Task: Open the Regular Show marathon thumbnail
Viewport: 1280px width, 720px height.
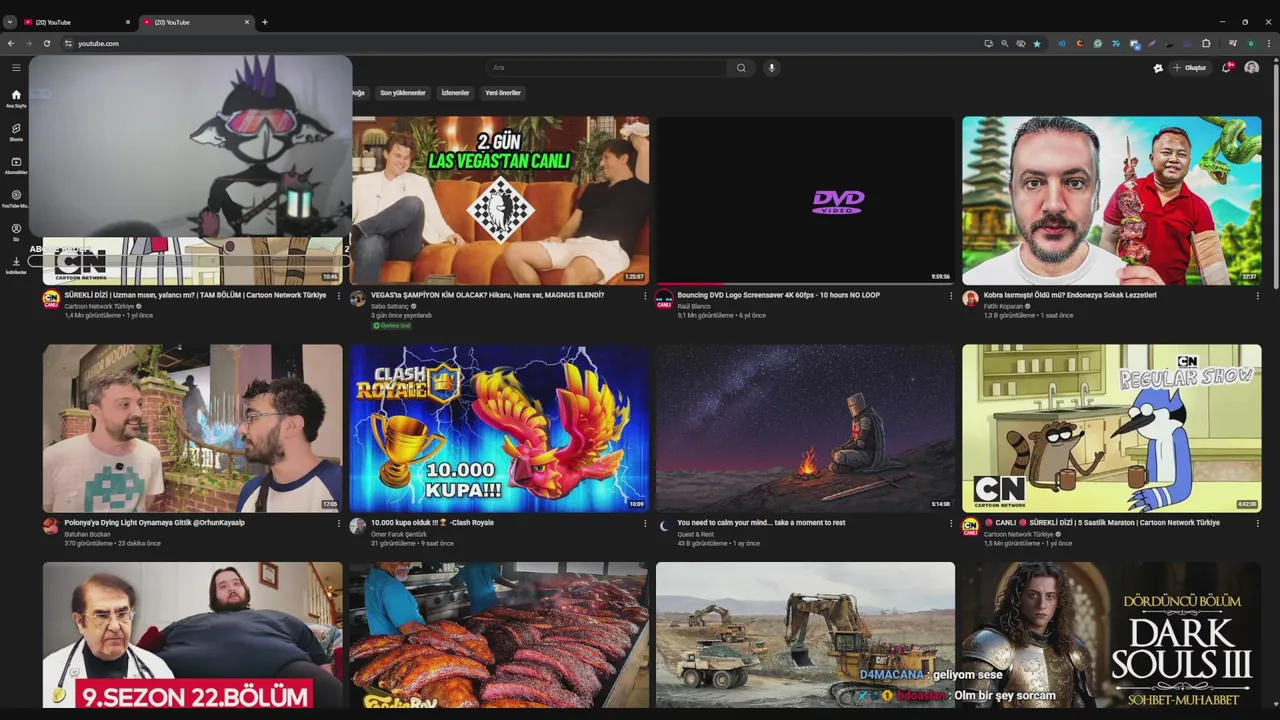Action: (x=1112, y=428)
